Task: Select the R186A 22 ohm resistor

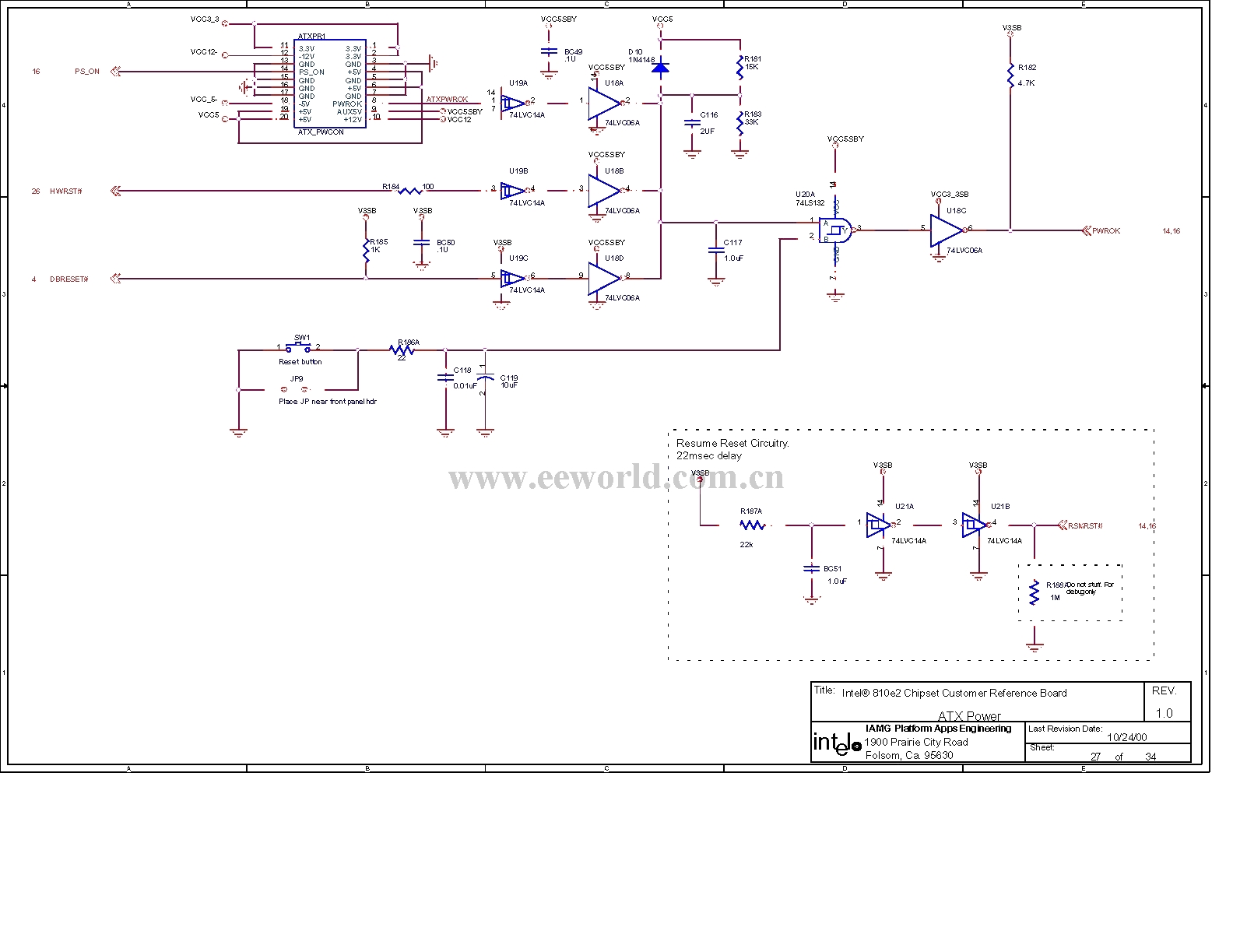Action: [x=402, y=350]
